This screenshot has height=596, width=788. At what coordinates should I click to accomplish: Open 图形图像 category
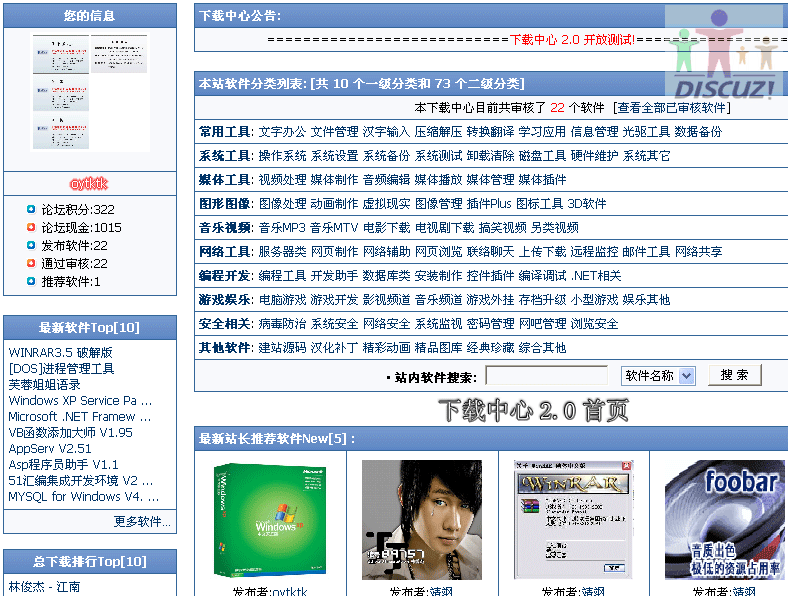point(224,204)
